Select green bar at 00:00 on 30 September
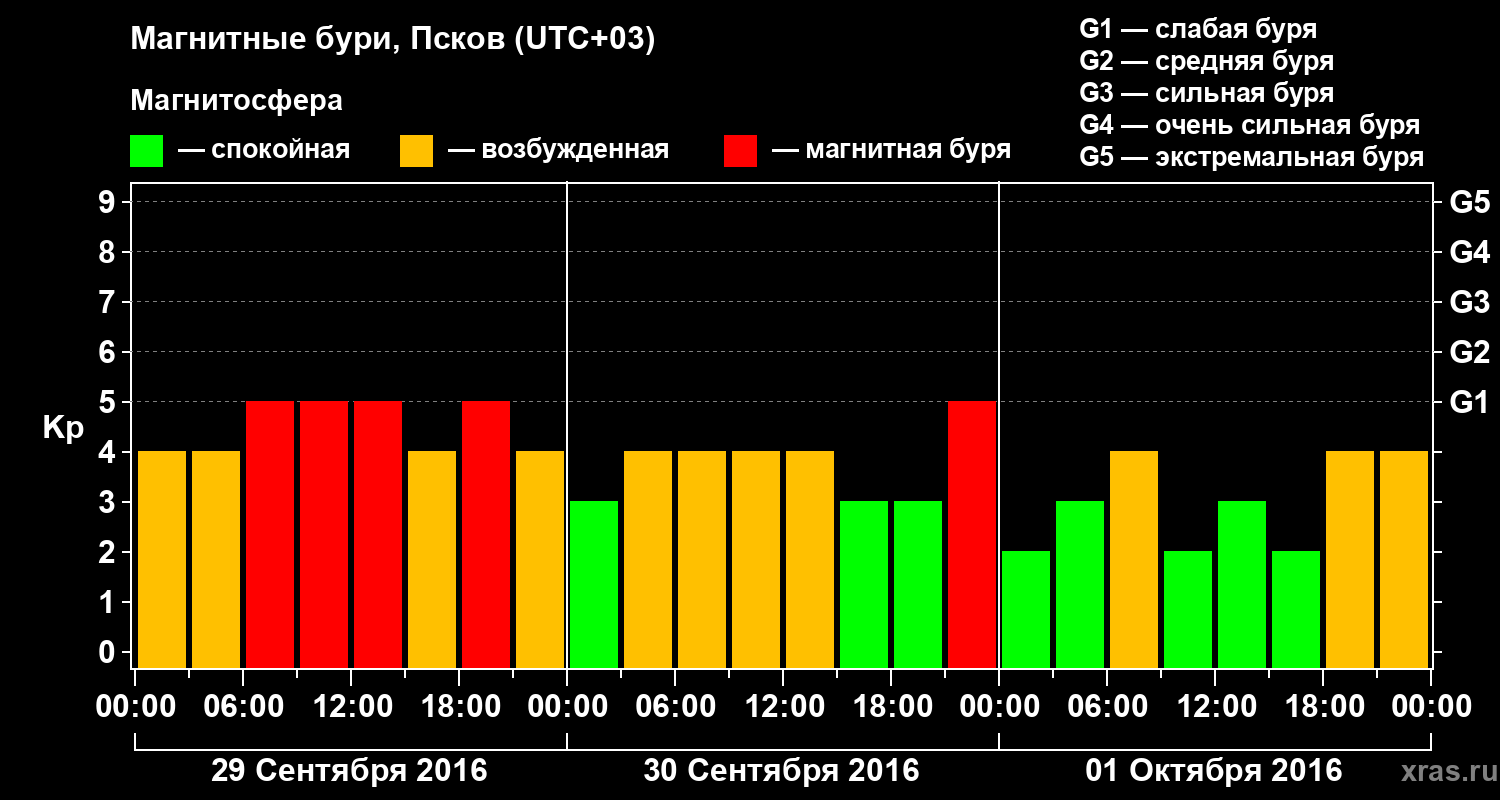The width and height of the screenshot is (1500, 800). click(594, 585)
